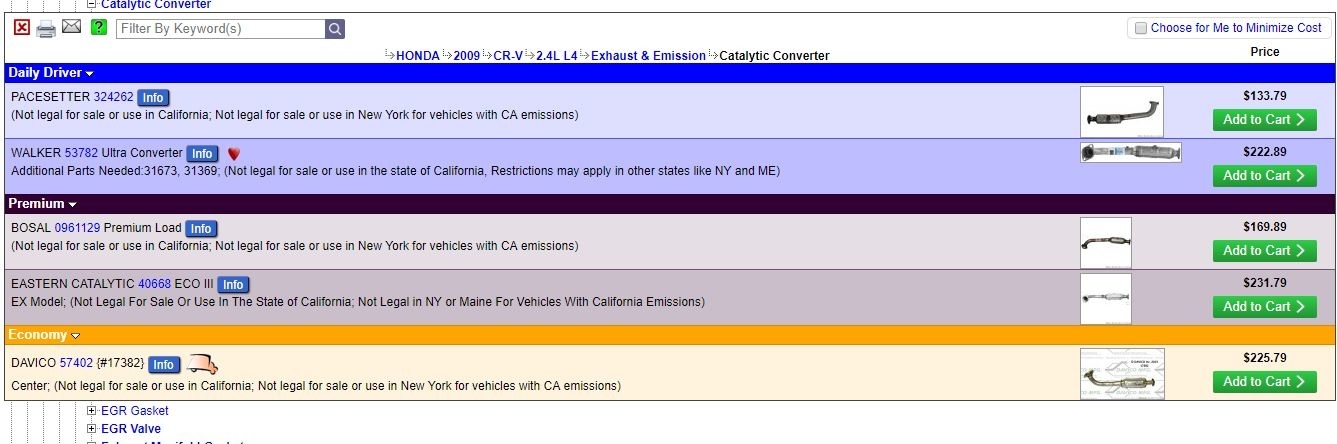The height and width of the screenshot is (444, 1337).
Task: Click the green help question mark icon
Action: tap(98, 28)
